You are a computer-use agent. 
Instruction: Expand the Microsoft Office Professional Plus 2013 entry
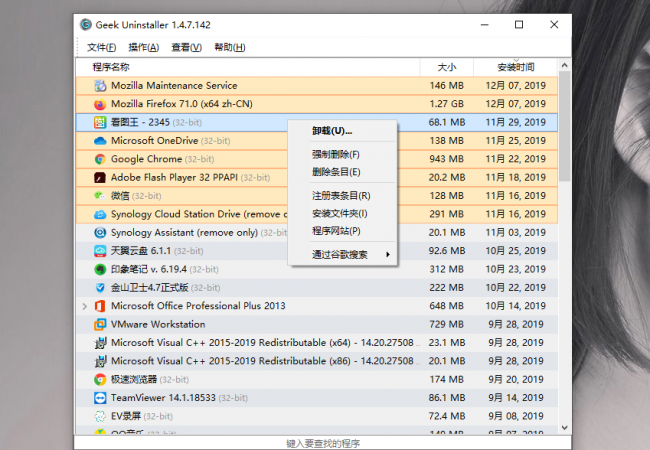(x=85, y=306)
